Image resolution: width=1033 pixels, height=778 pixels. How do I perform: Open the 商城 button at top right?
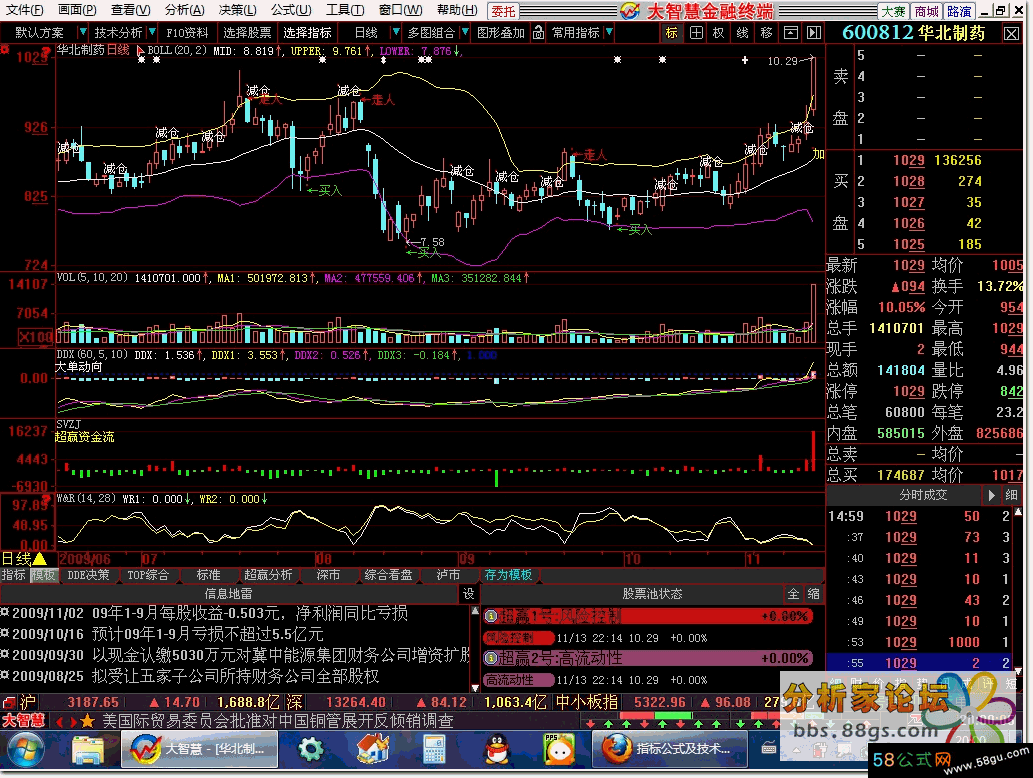click(926, 11)
